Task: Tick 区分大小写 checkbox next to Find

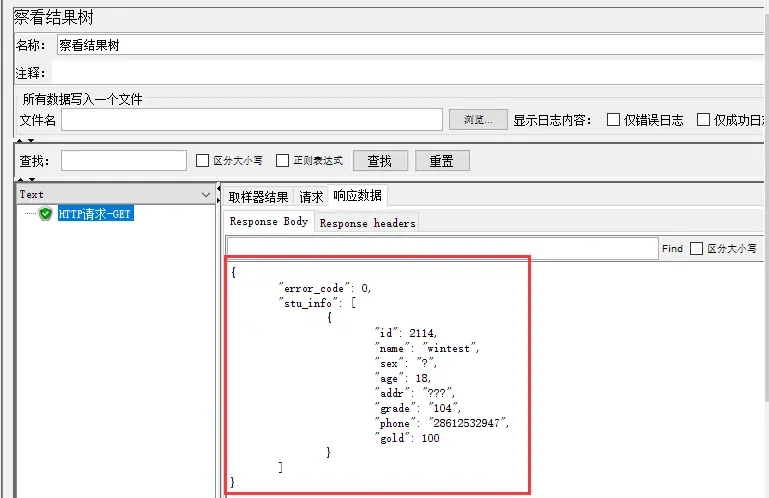Action: click(696, 249)
